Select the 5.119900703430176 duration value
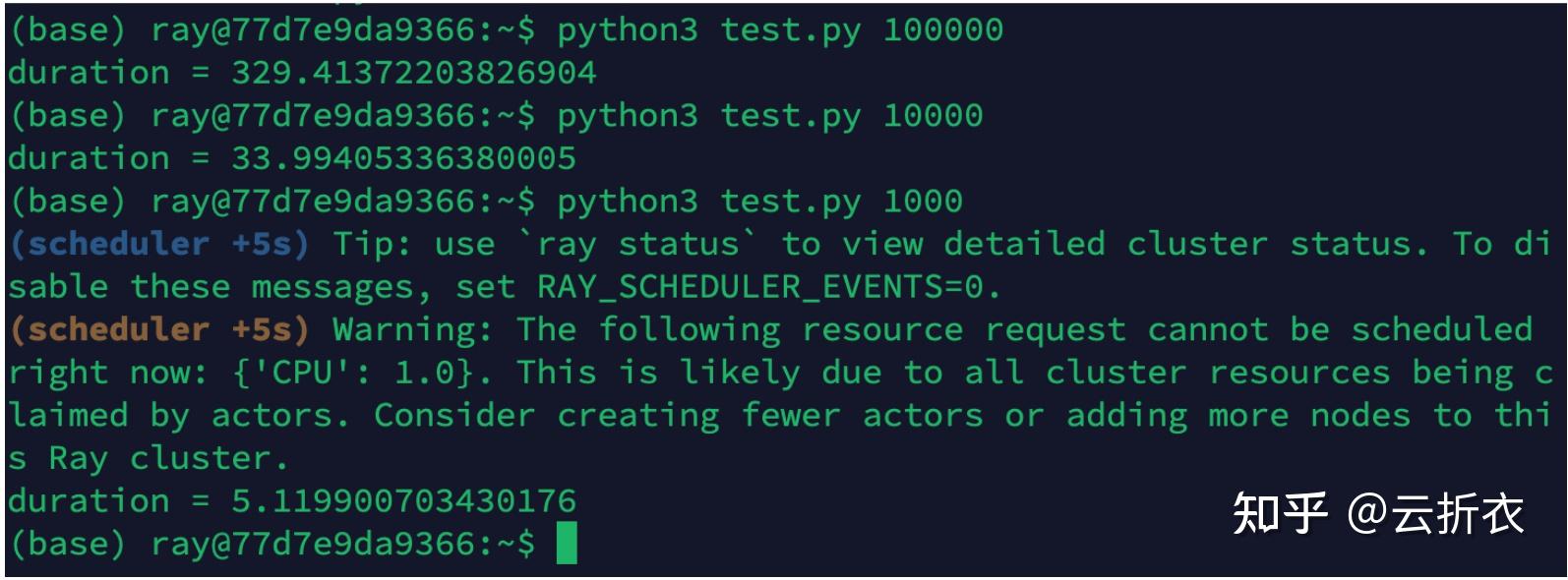The height and width of the screenshot is (580, 1568). coord(403,500)
